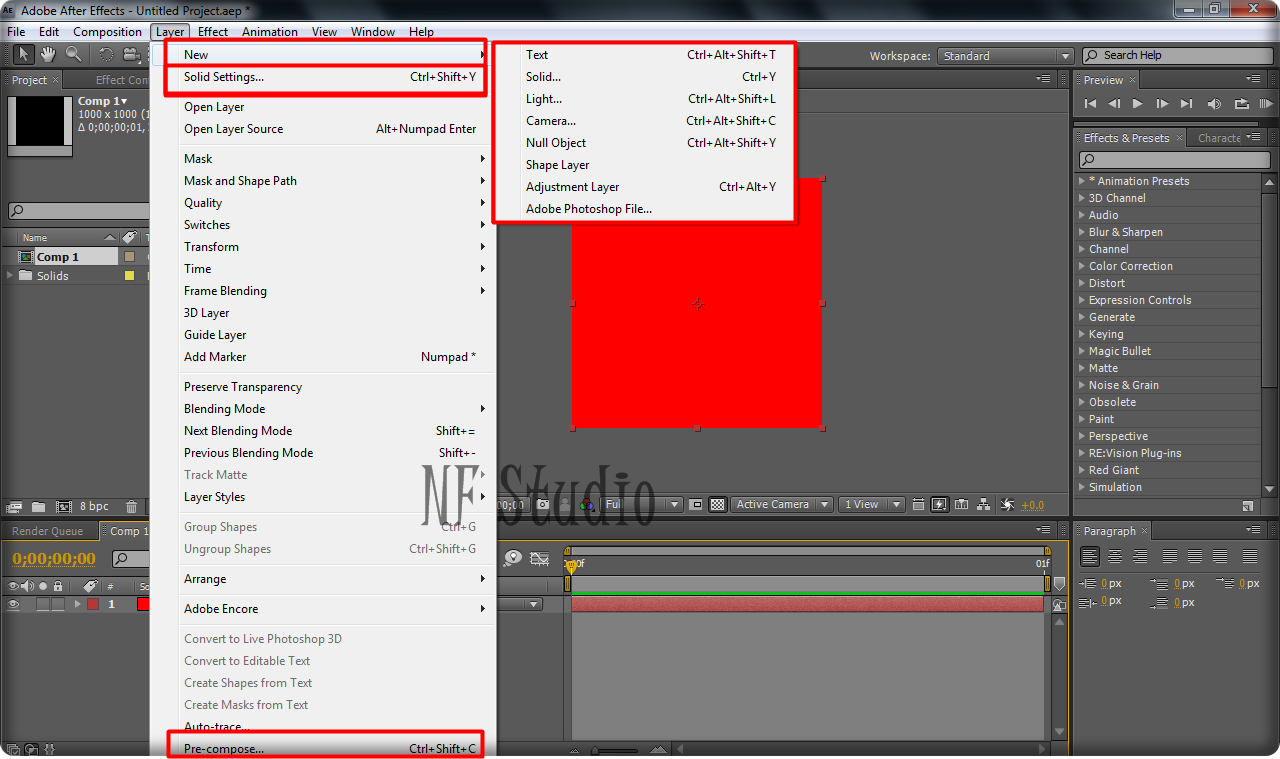Open the comp flowchart icon
The image size is (1280, 759).
(984, 505)
